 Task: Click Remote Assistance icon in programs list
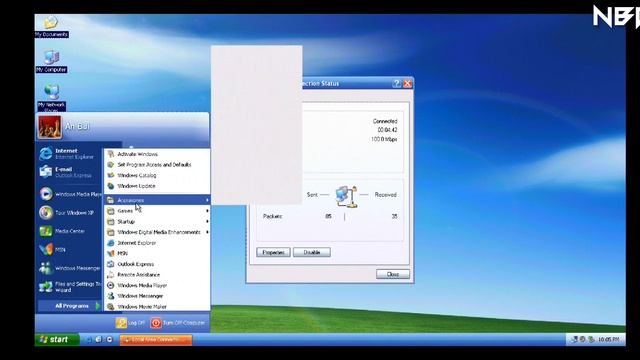pos(111,275)
